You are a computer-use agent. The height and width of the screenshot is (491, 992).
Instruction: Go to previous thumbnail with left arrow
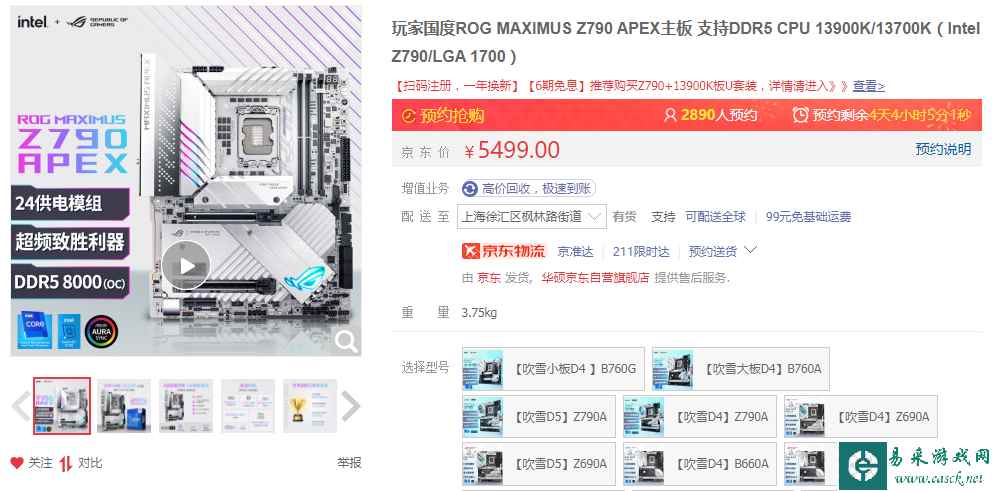[x=21, y=406]
